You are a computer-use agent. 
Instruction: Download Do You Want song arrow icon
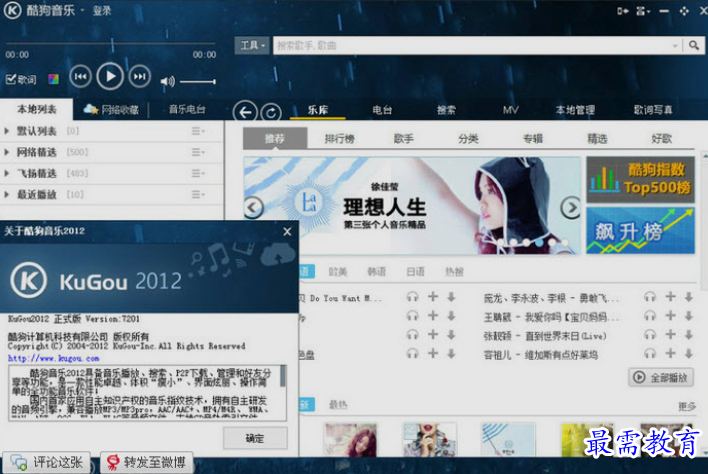point(451,297)
